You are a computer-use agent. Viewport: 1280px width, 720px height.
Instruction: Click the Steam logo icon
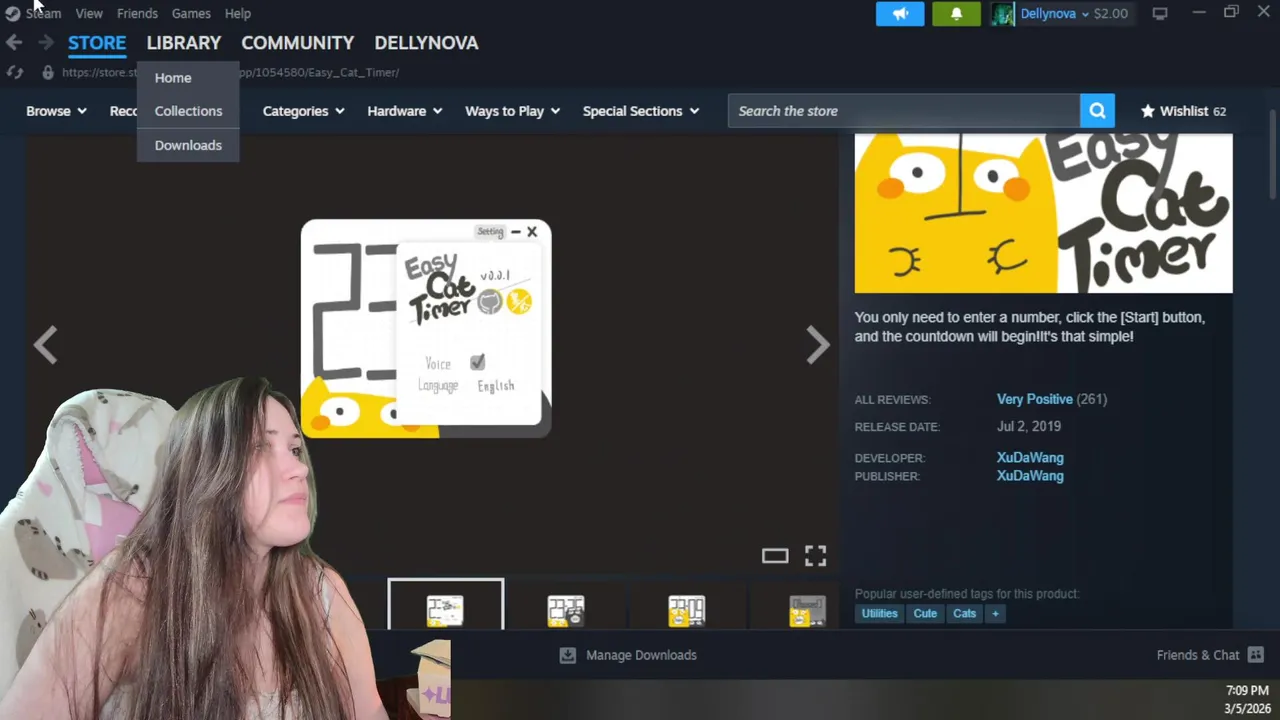[13, 14]
